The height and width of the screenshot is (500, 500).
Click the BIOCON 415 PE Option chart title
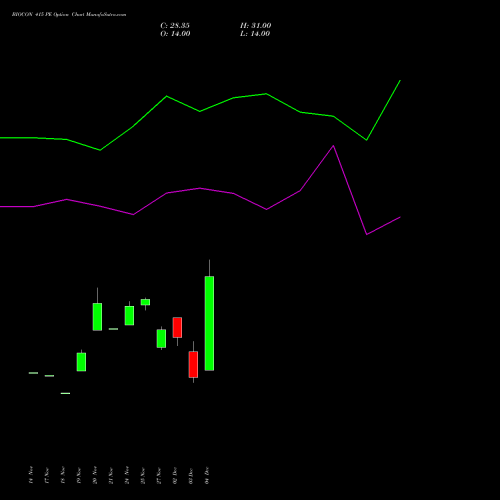69,15
